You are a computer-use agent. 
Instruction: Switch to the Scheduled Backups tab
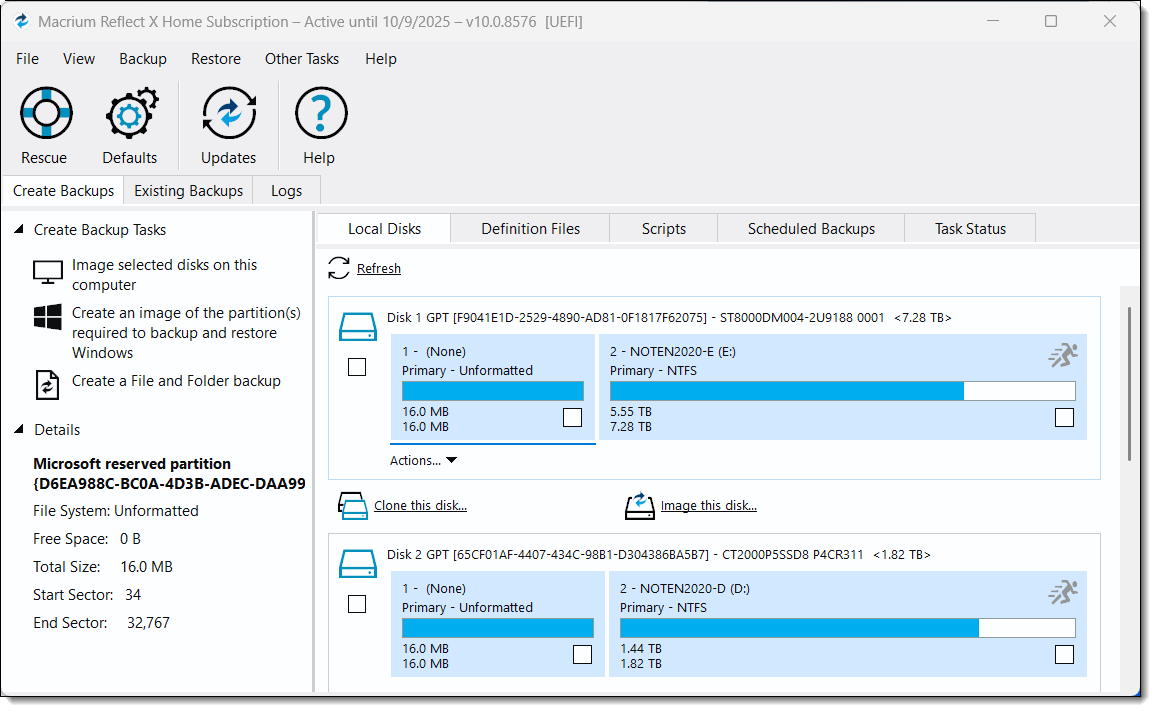811,229
